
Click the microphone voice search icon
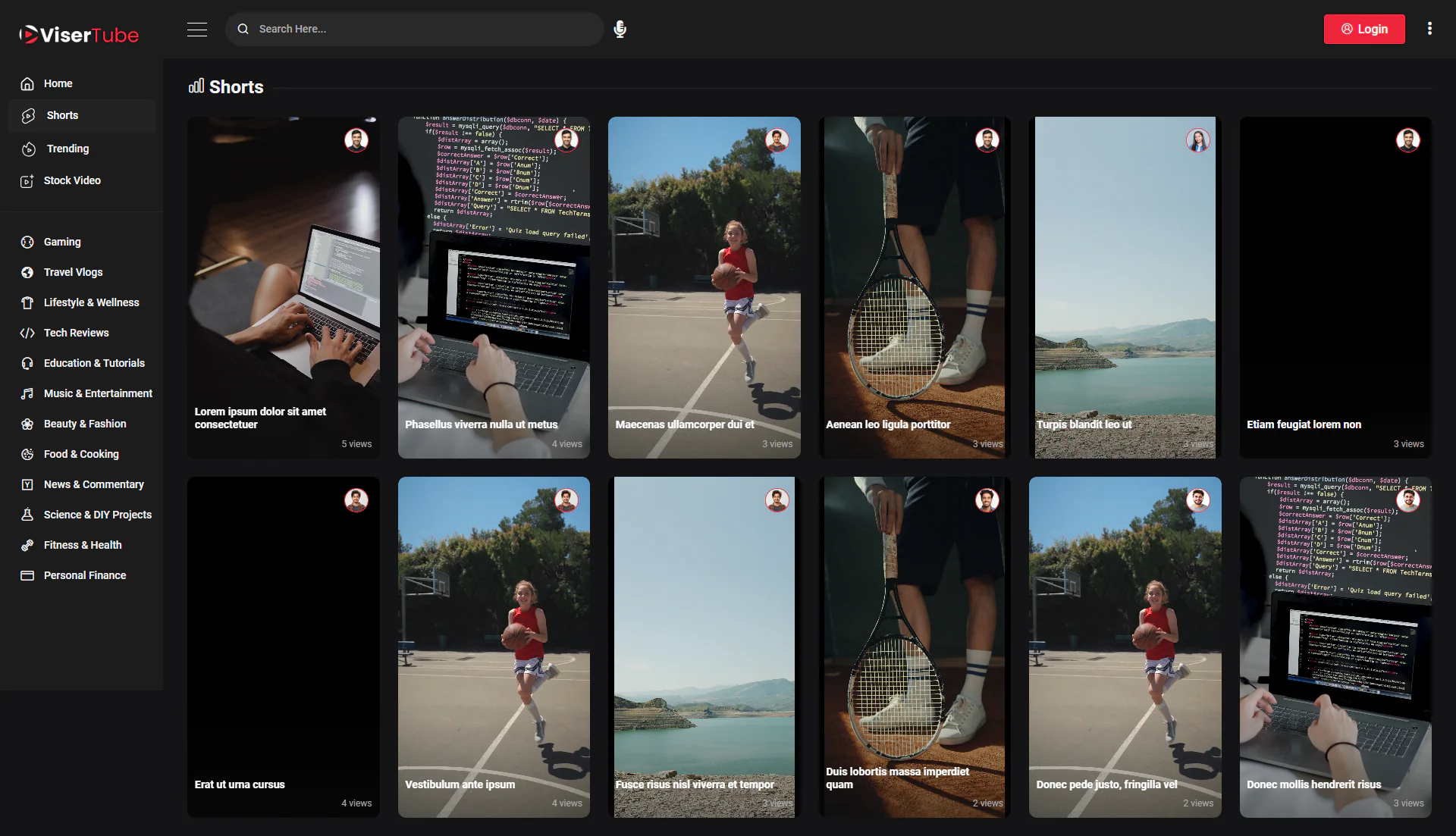[620, 29]
